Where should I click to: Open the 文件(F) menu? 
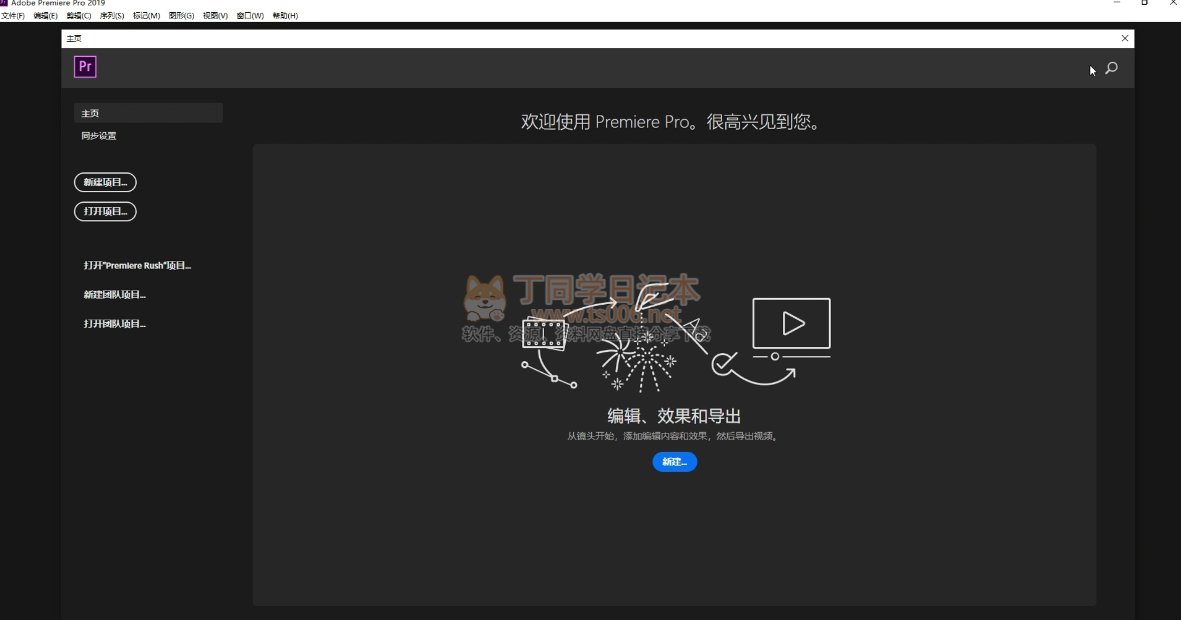pyautogui.click(x=13, y=16)
